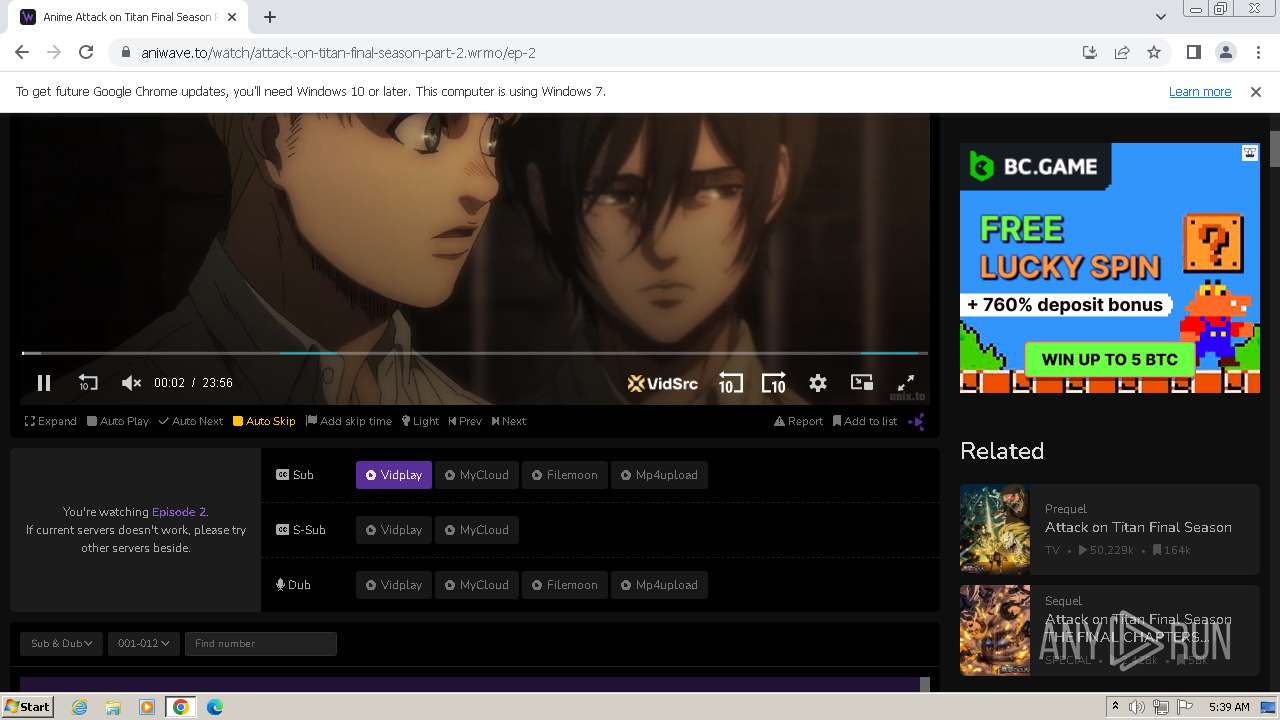The width and height of the screenshot is (1280, 720).
Task: Expand the video player area
Action: [51, 421]
